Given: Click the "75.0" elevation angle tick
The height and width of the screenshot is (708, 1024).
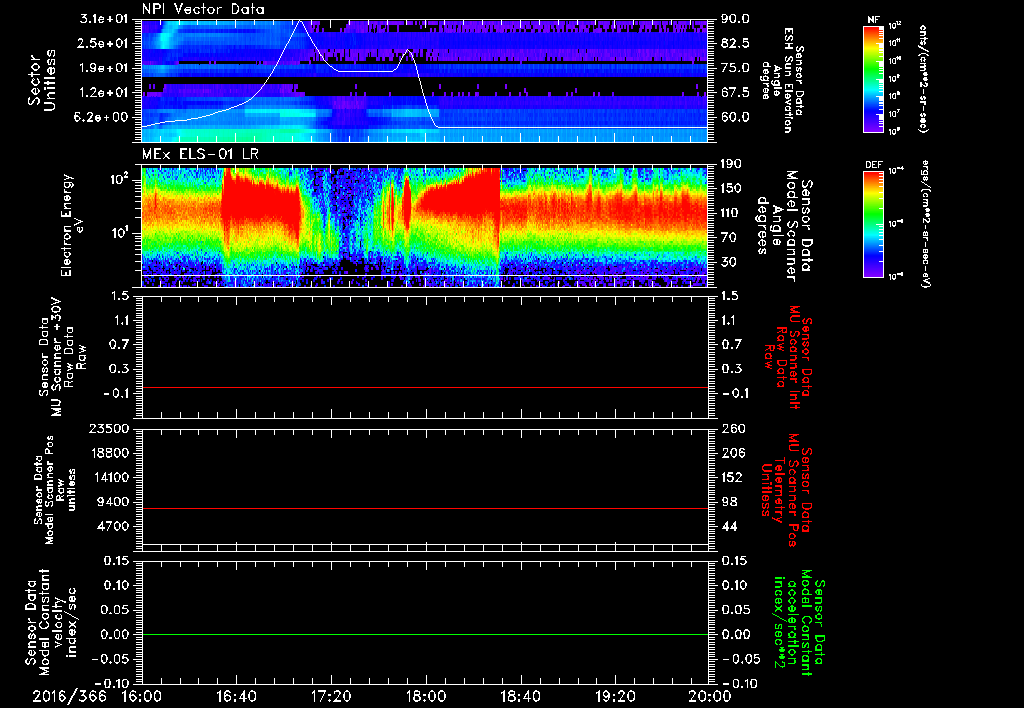Looking at the screenshot, I should tap(735, 68).
